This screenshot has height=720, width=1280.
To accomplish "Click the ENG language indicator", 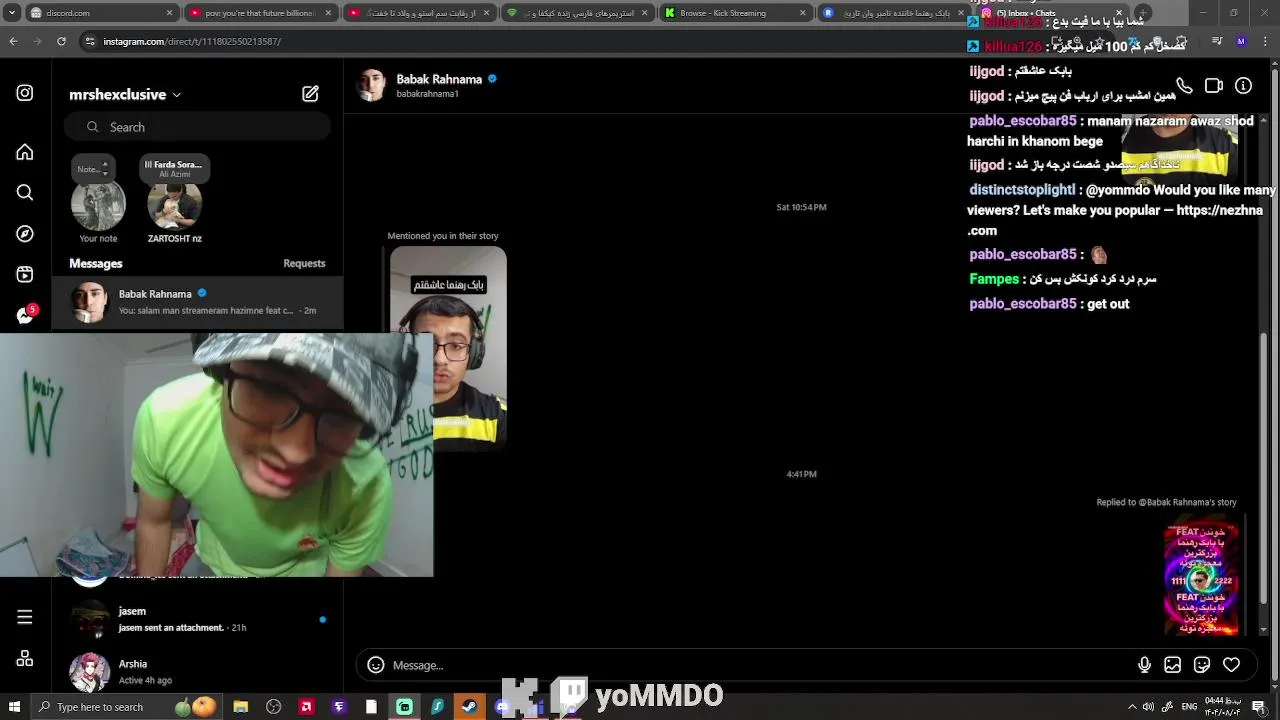I will [1189, 707].
